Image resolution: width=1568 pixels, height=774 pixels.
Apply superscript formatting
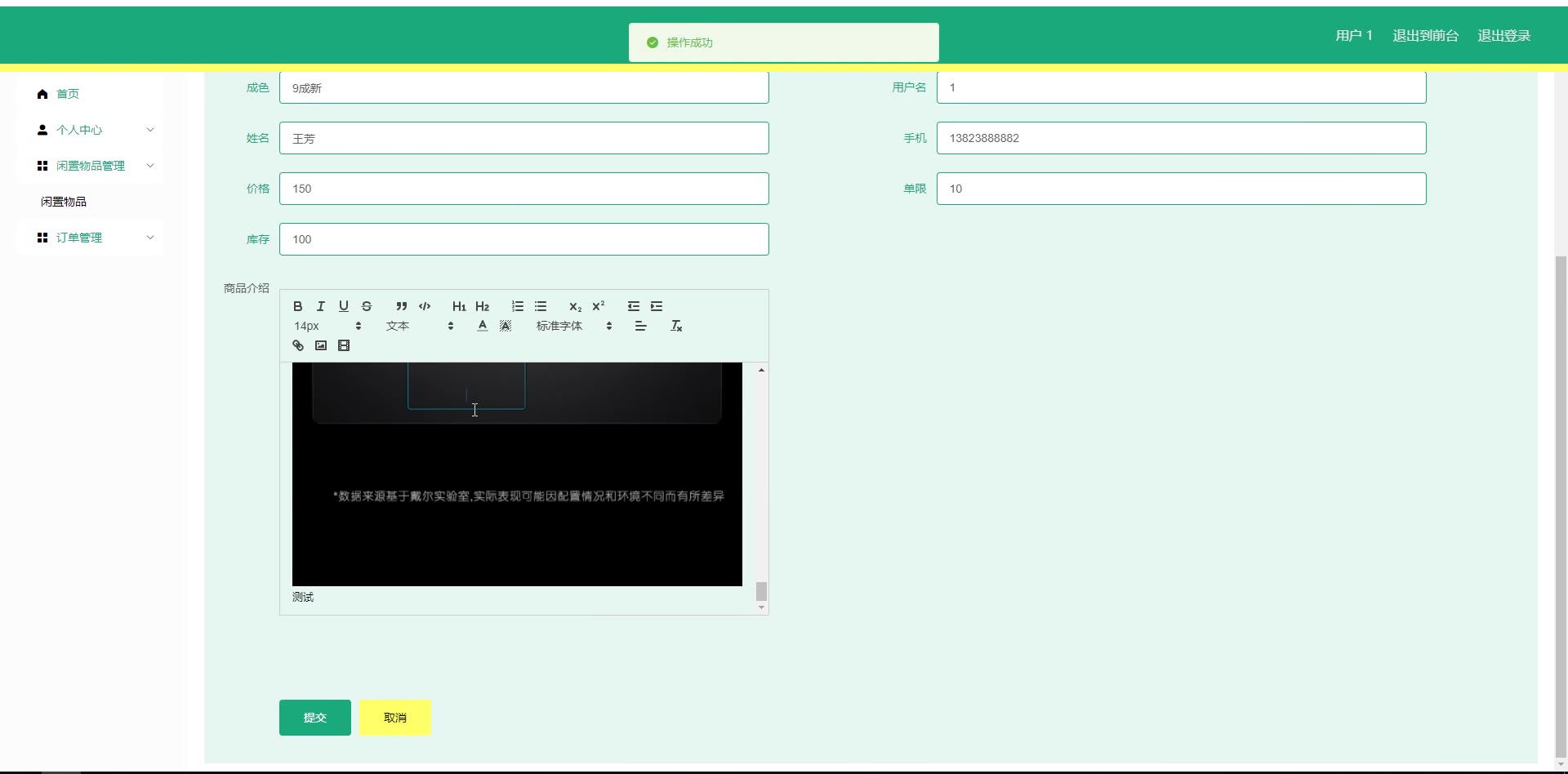(599, 306)
